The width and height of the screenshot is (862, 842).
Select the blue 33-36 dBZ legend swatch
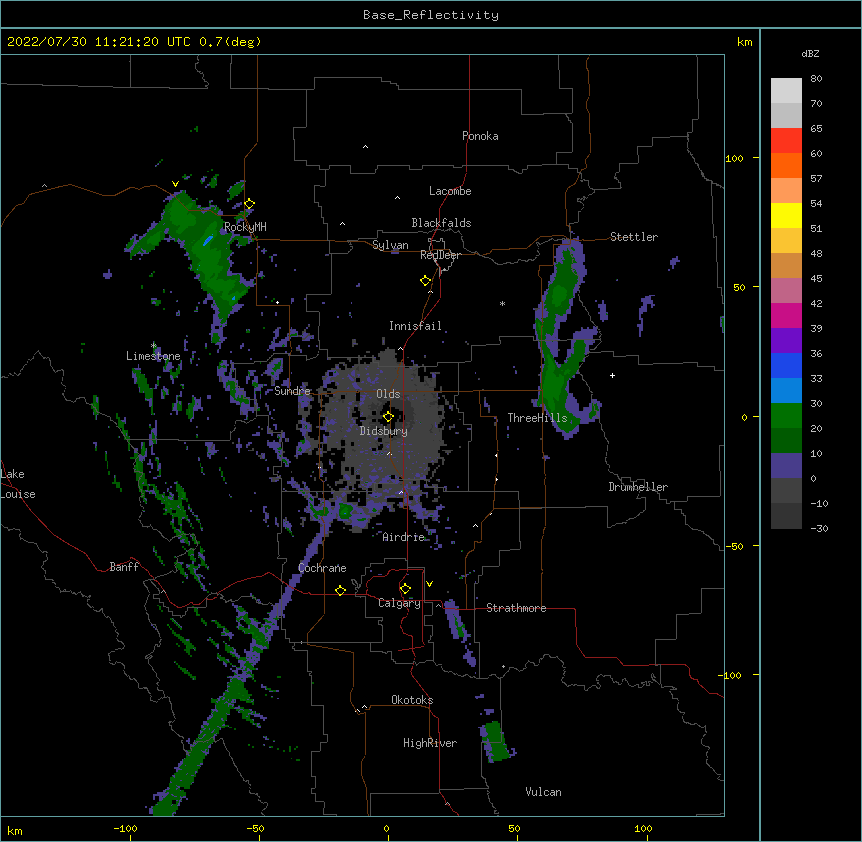point(786,365)
